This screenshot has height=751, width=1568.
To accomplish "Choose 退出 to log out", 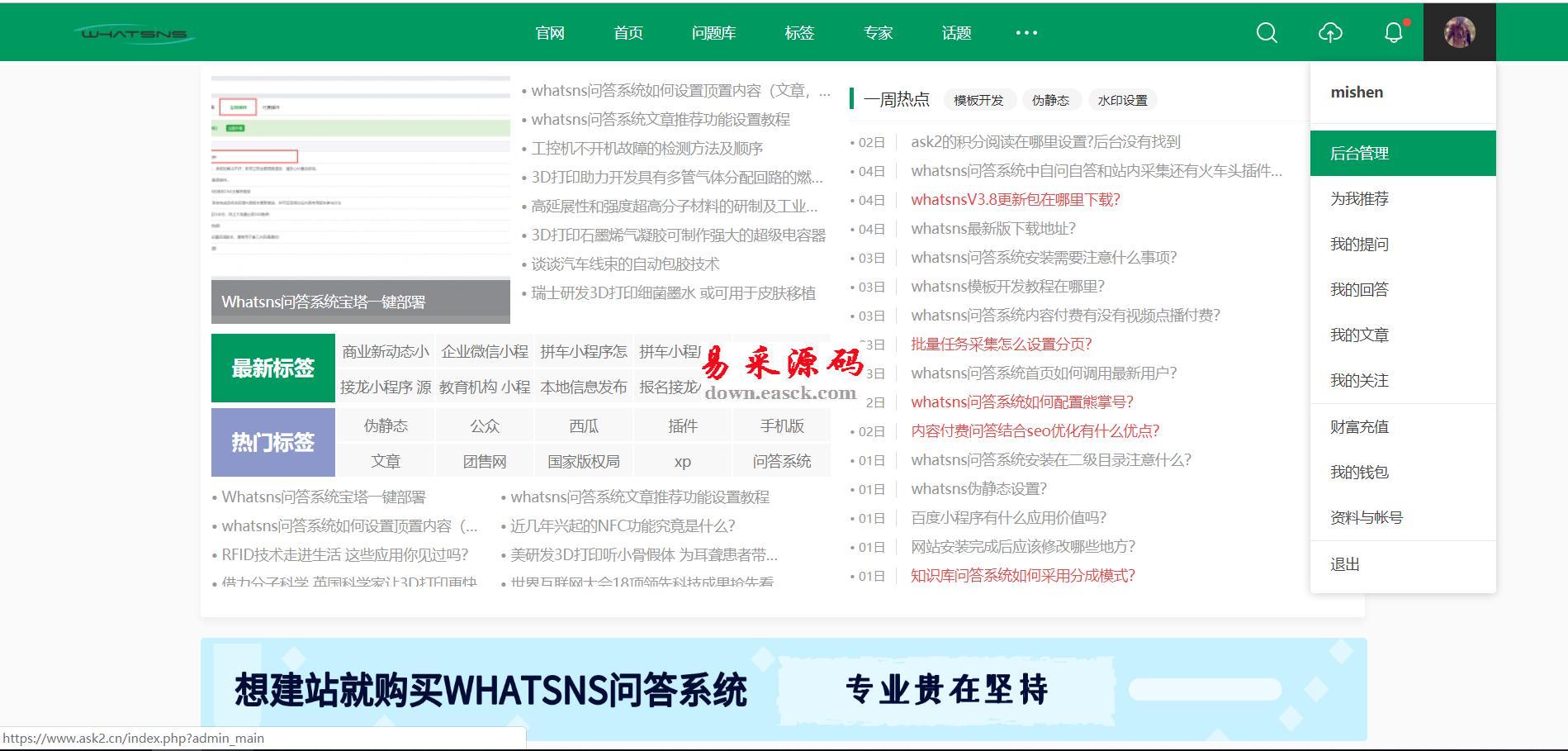I will click(1344, 565).
